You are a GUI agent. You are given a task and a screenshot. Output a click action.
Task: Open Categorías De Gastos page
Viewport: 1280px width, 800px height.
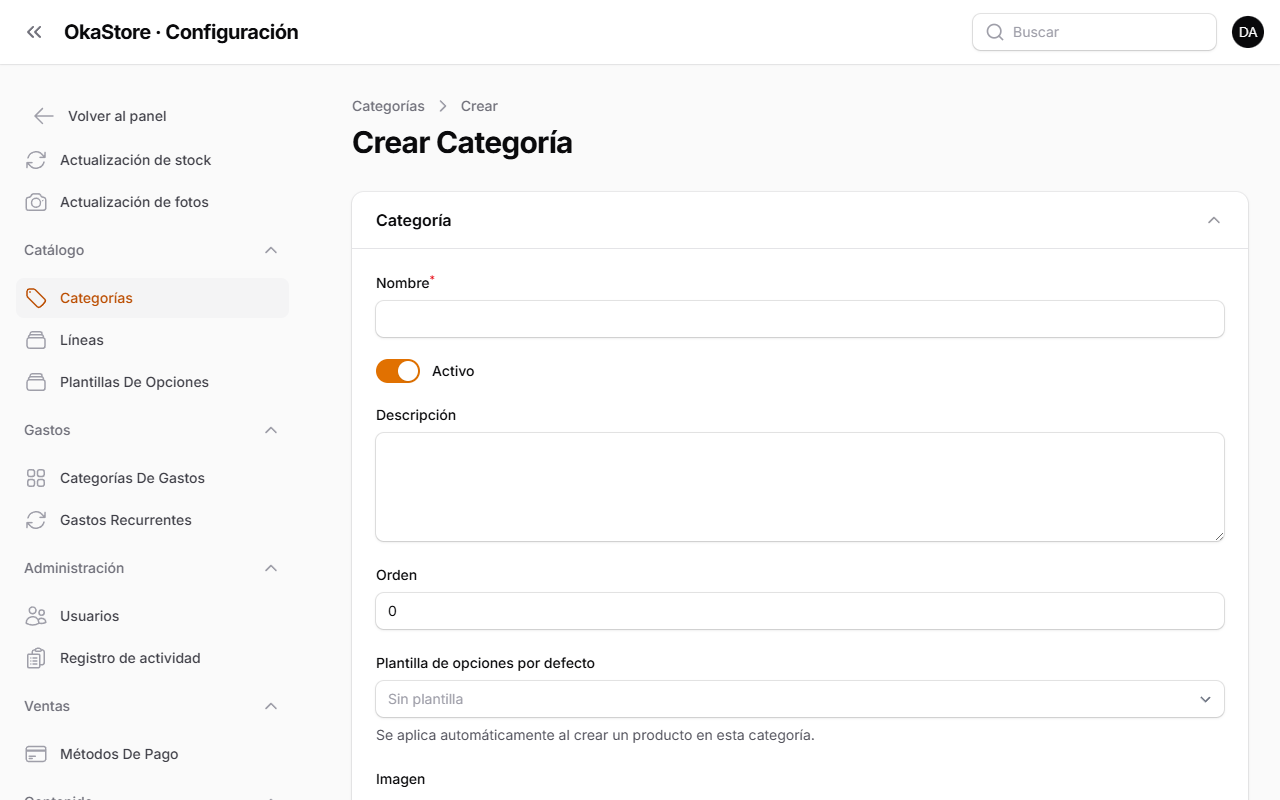pos(152,478)
